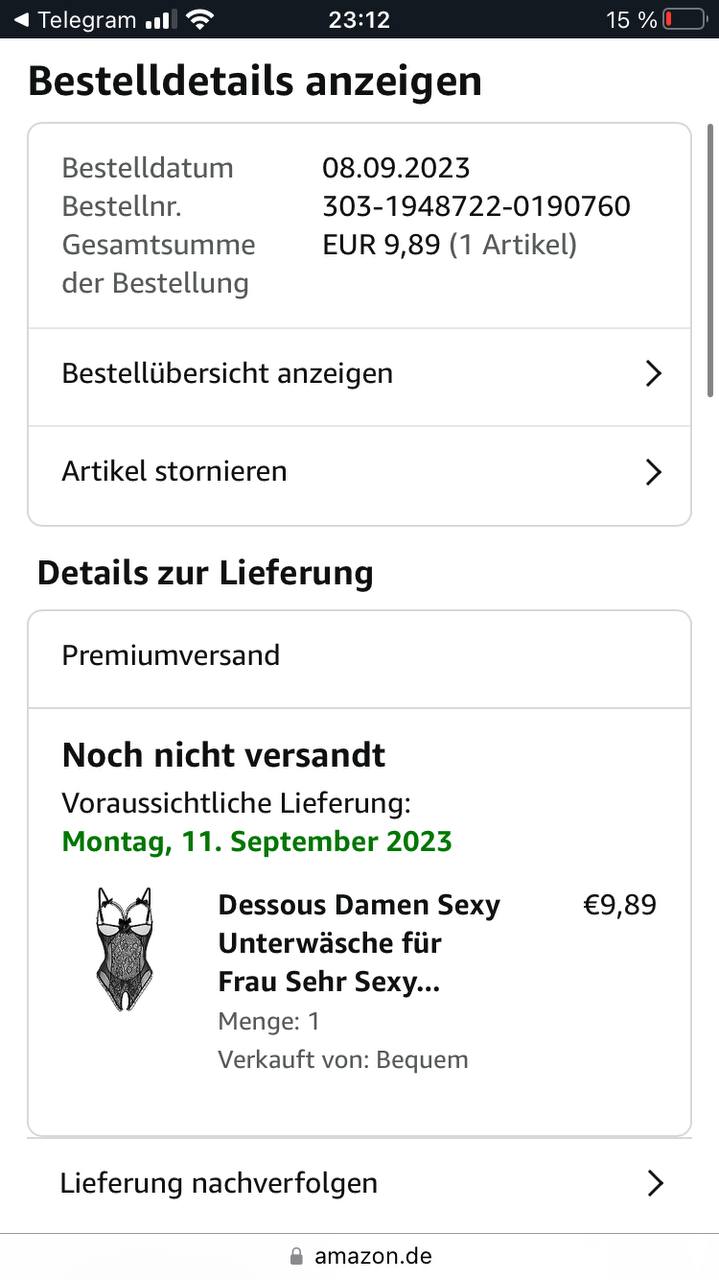This screenshot has height=1280, width=719.
Task: Tap the cellular signal strength icon
Action: click(157, 19)
